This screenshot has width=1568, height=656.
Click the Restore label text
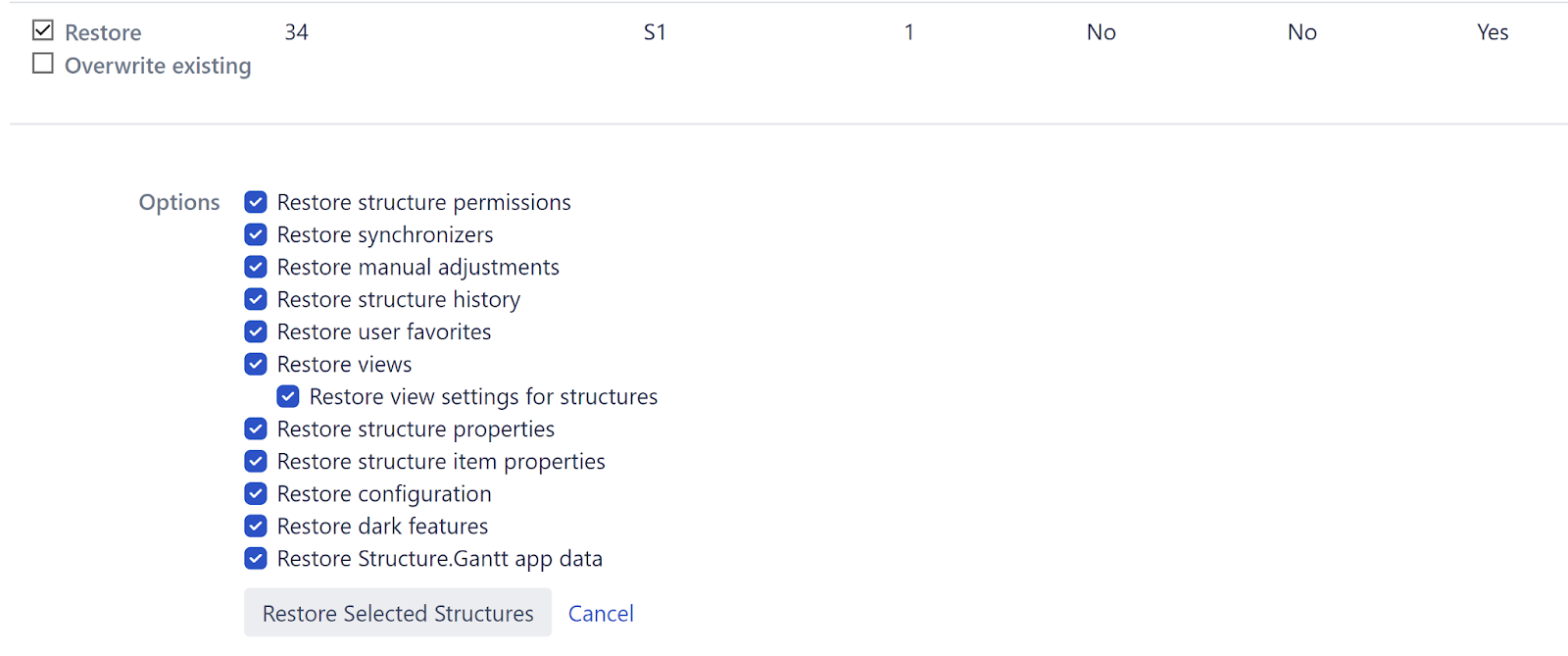[x=103, y=32]
